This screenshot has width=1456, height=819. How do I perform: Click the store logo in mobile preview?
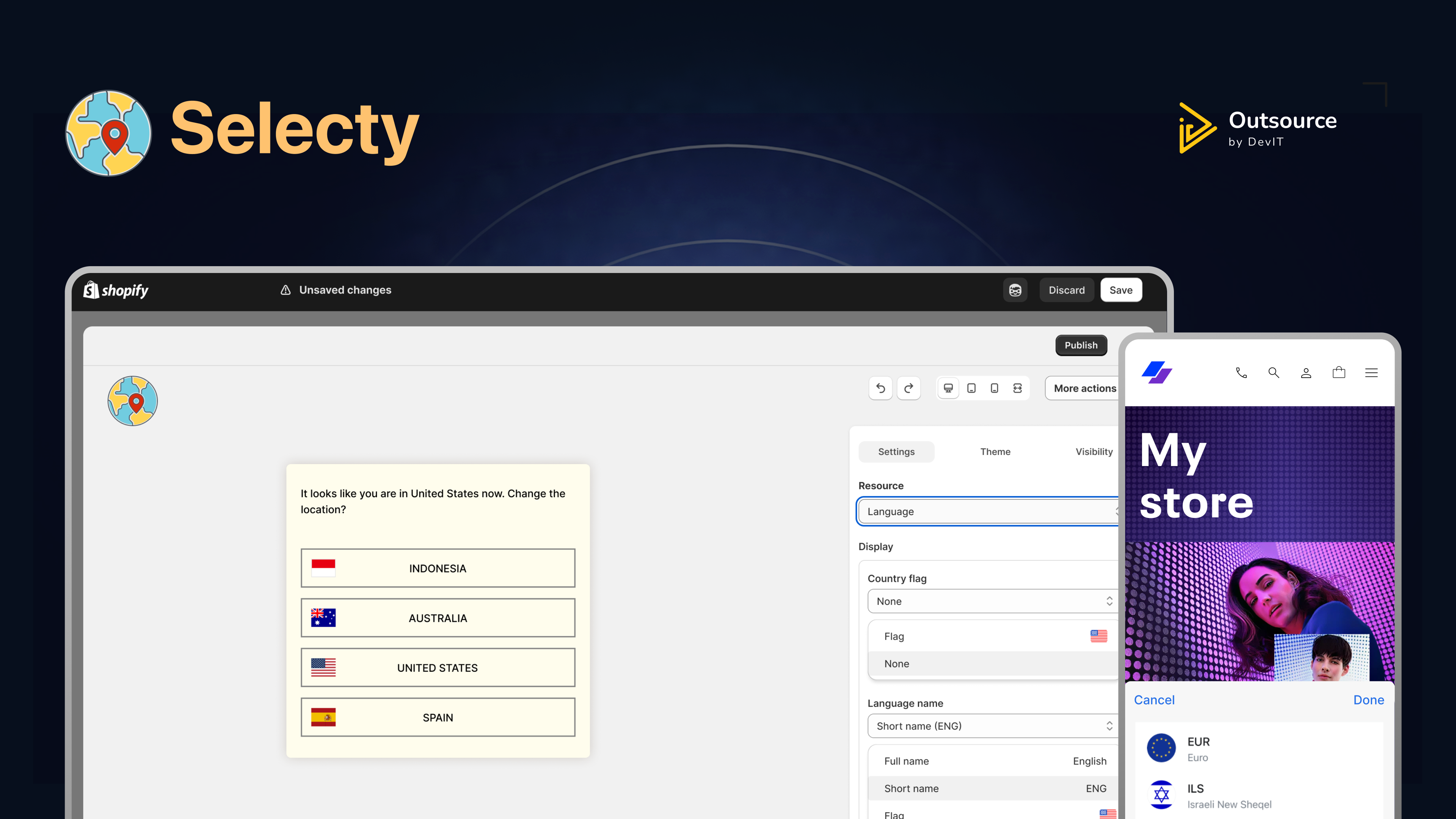1156,372
